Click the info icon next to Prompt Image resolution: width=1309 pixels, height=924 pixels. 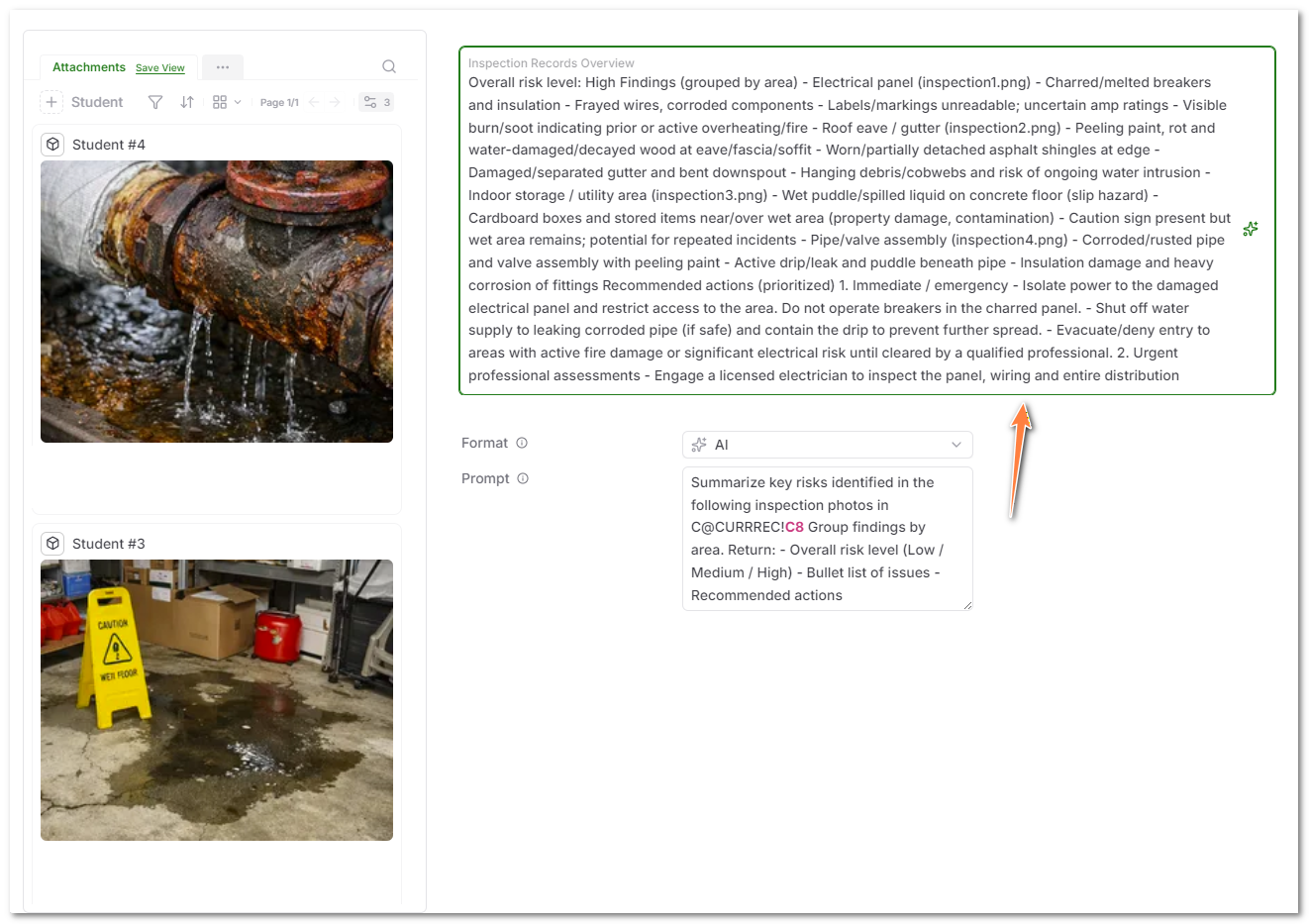(522, 478)
